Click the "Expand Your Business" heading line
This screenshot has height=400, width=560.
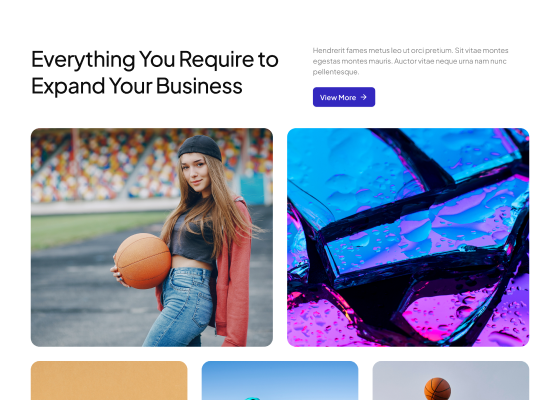pyautogui.click(x=137, y=86)
